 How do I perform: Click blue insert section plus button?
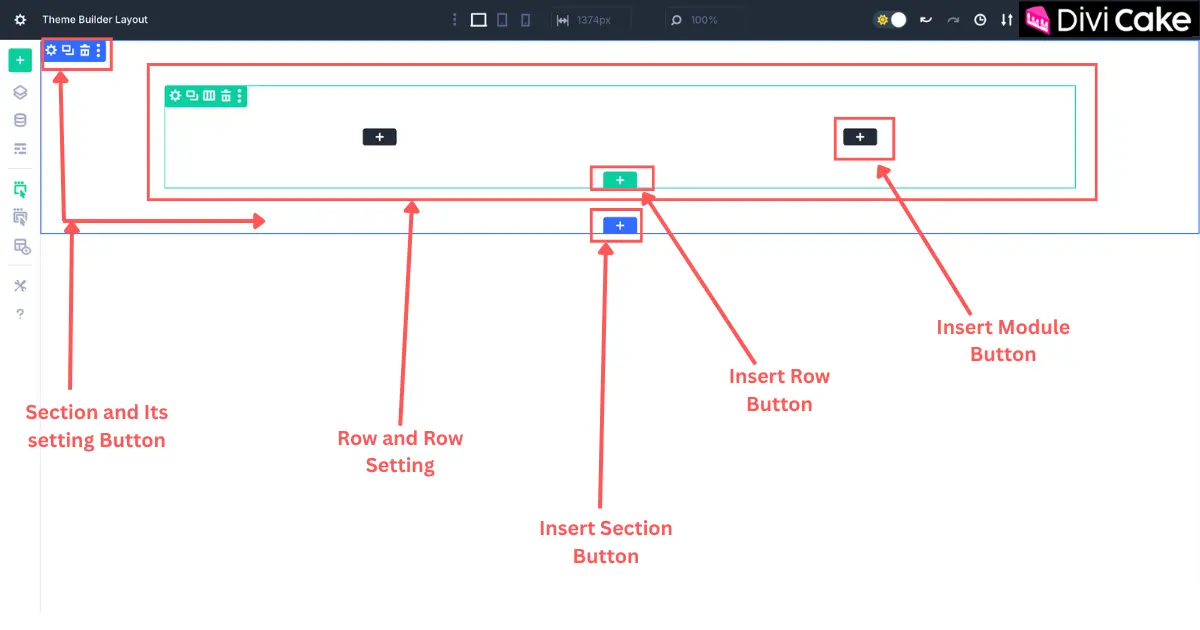(x=620, y=226)
